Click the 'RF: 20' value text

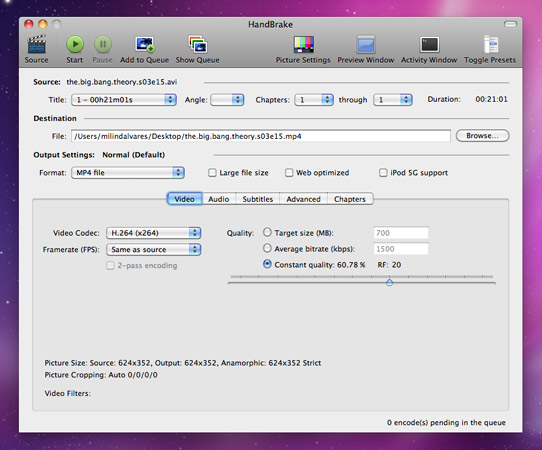[389, 265]
